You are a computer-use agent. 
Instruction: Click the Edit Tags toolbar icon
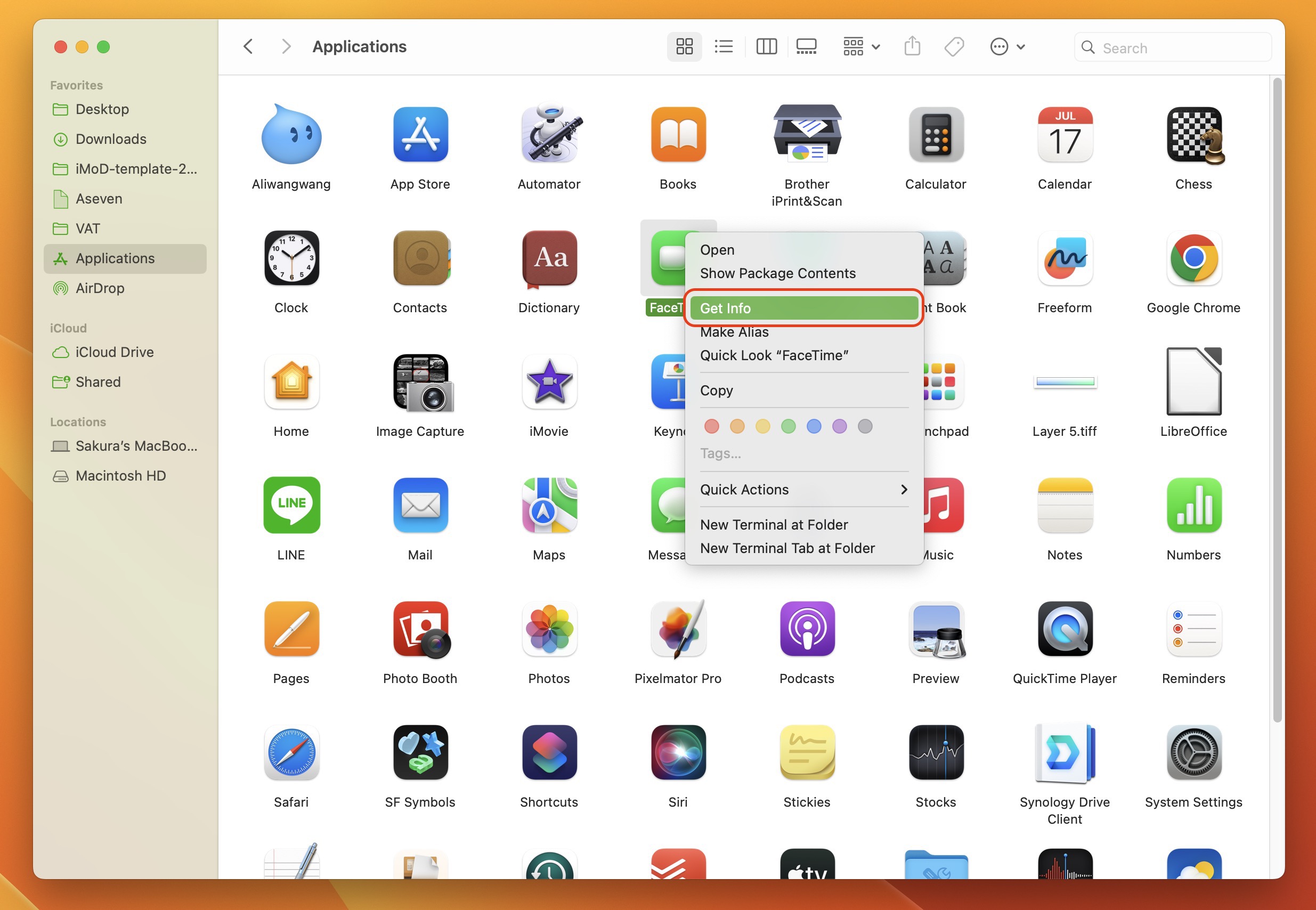954,47
